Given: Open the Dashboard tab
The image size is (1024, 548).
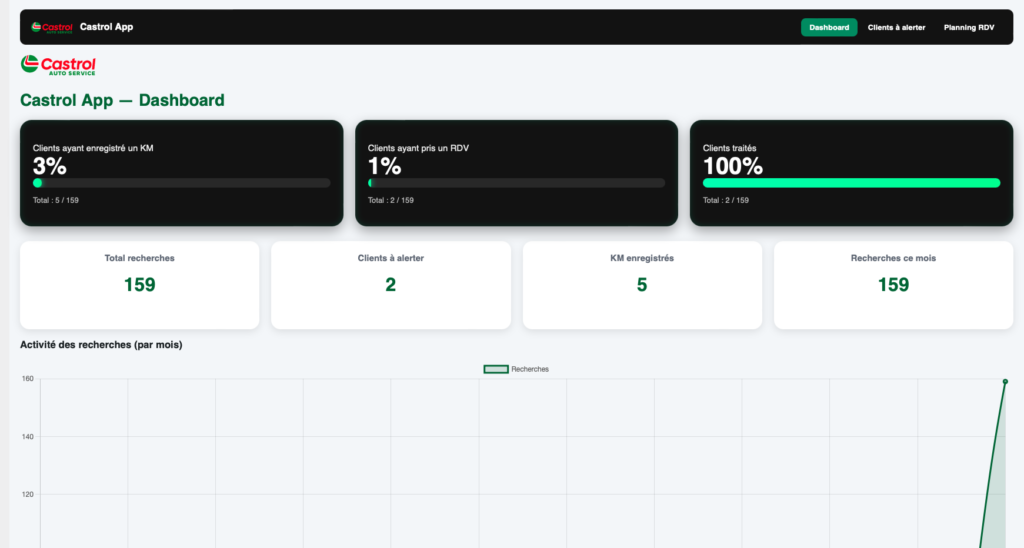Looking at the screenshot, I should (x=828, y=27).
